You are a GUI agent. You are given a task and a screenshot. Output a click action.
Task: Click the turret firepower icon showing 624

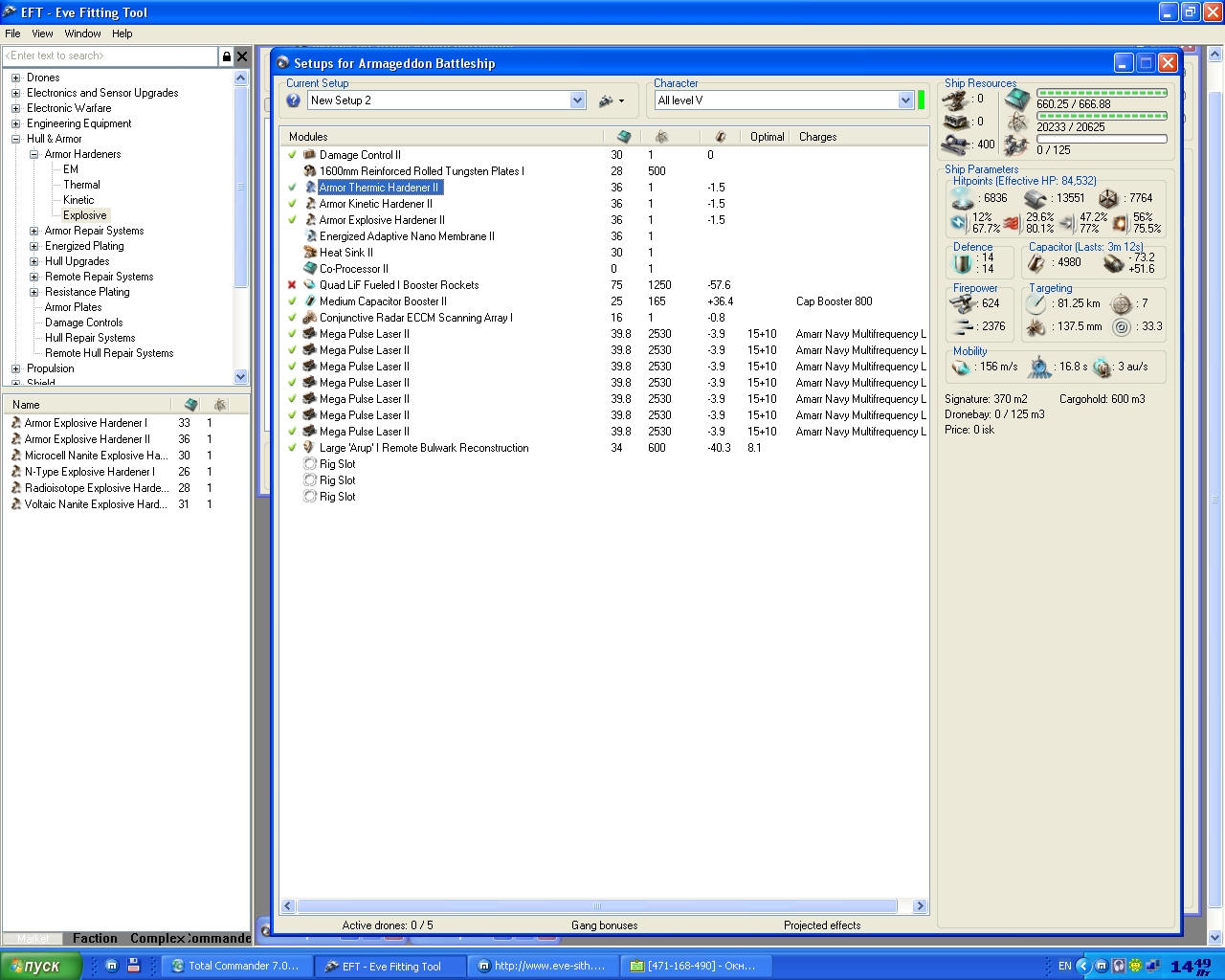click(x=962, y=303)
